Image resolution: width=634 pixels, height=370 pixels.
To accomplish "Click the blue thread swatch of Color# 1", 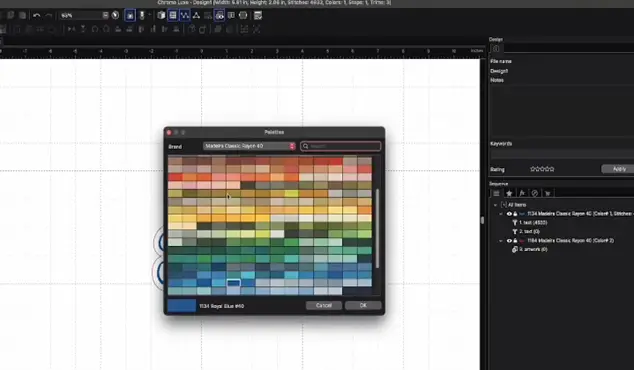I will click(522, 214).
